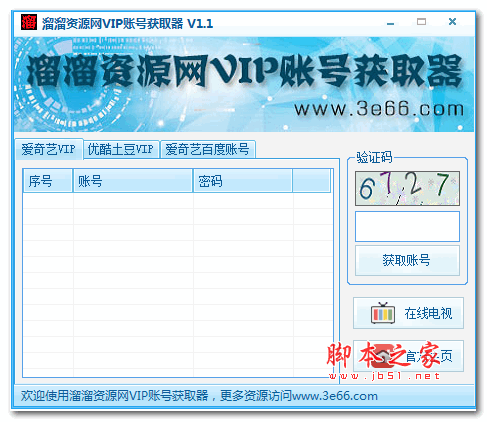Click the status bar welcome message
The image size is (487, 422).
(199, 396)
